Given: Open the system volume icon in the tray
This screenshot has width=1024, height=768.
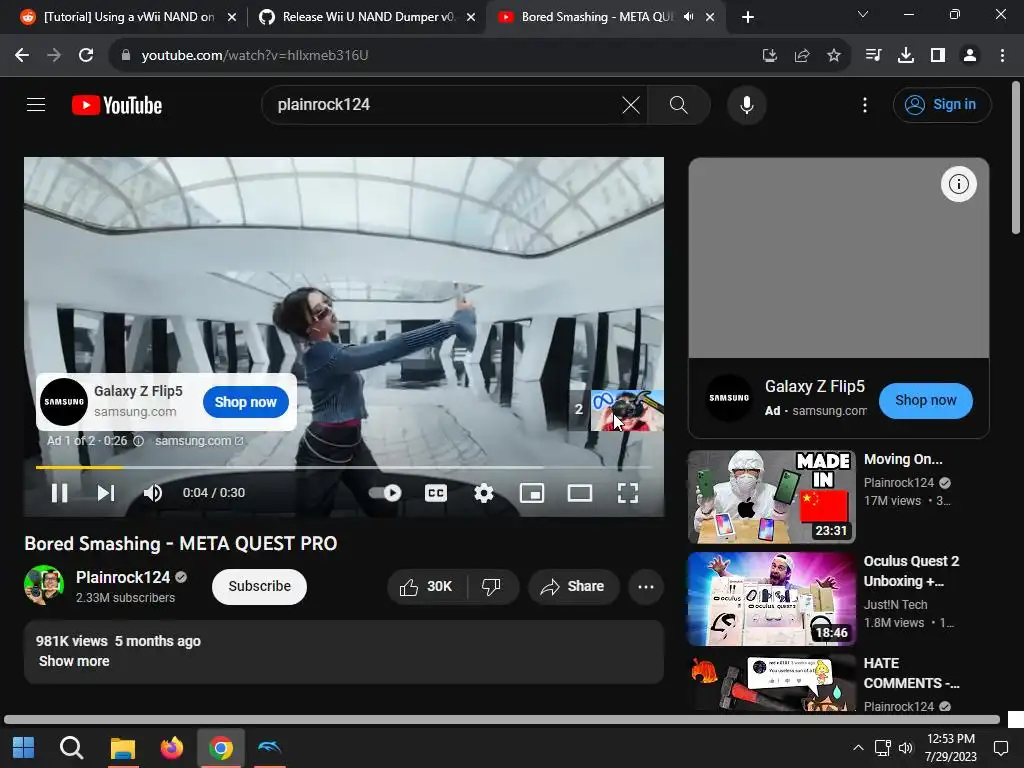Looking at the screenshot, I should point(905,748).
